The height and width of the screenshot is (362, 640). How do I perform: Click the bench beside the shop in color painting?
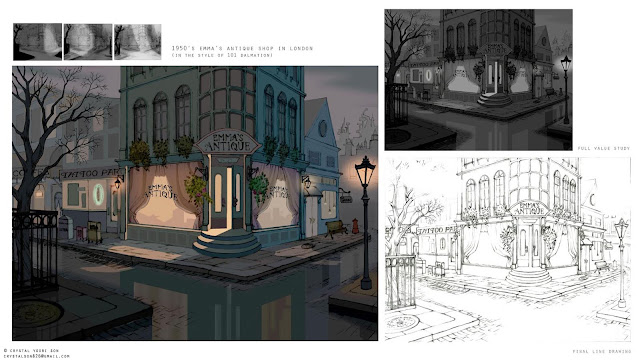(336, 229)
